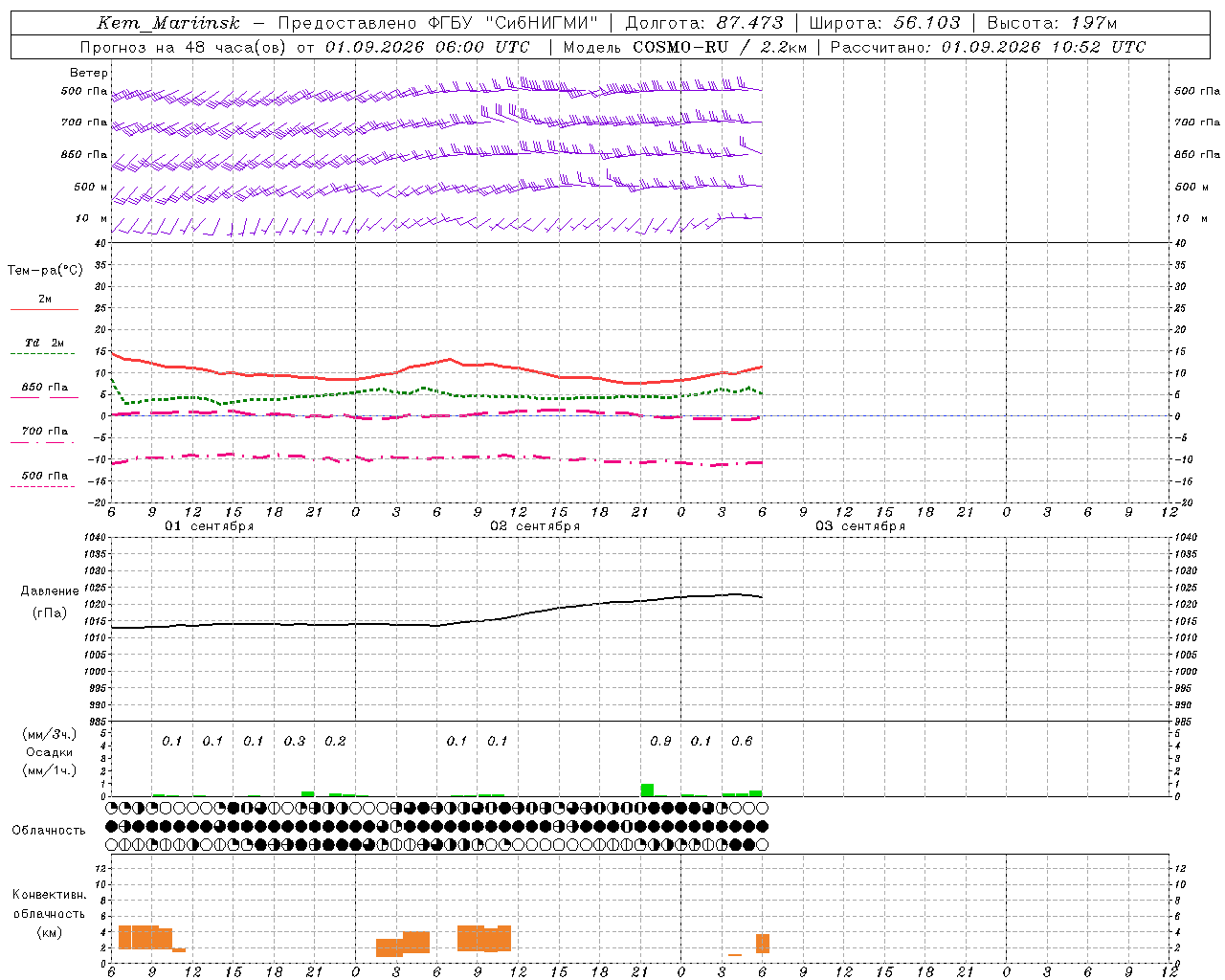
Task: Click the Рассчитано 10:52 UTC timestamp
Action: click(988, 47)
